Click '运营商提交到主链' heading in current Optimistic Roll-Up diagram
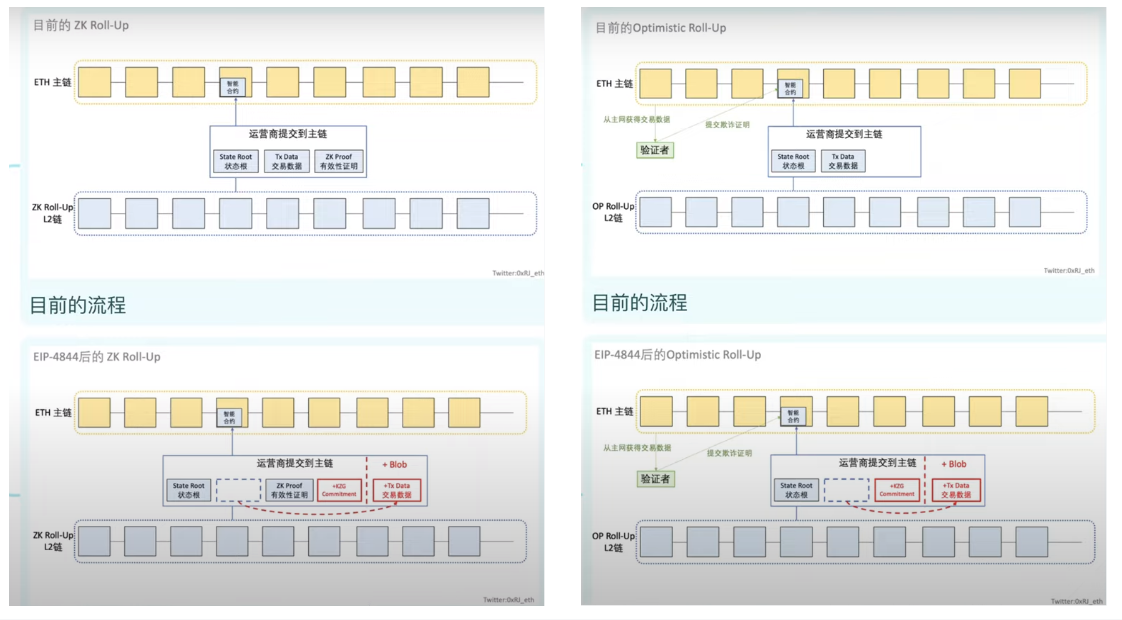This screenshot has height=620, width=1122. point(844,134)
